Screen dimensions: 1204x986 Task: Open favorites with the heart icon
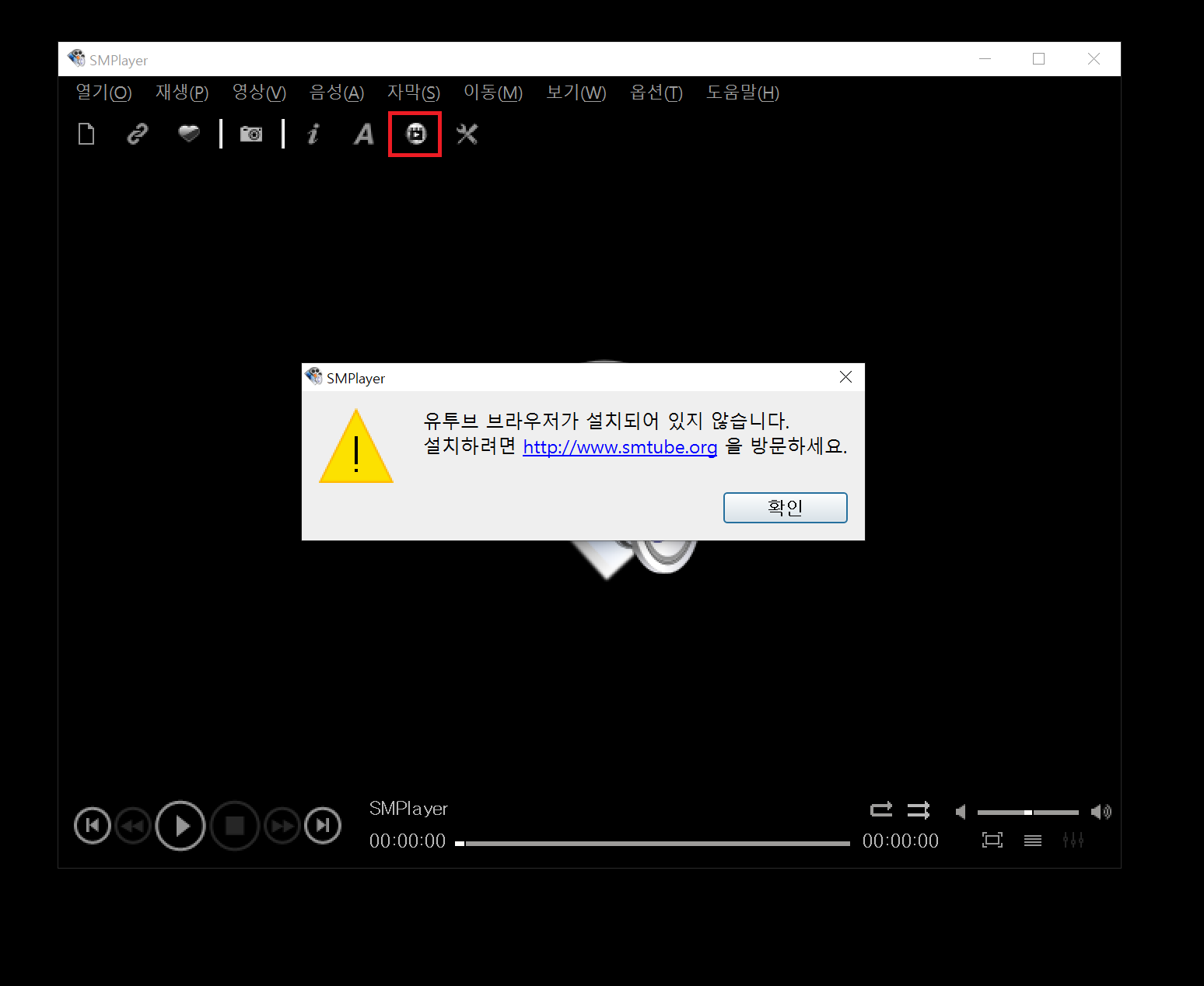click(x=188, y=134)
